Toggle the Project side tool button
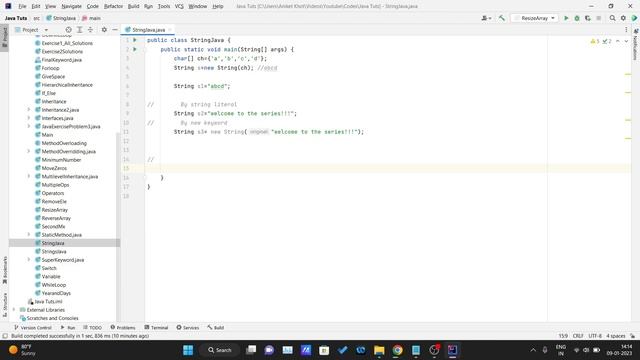 click(4, 37)
